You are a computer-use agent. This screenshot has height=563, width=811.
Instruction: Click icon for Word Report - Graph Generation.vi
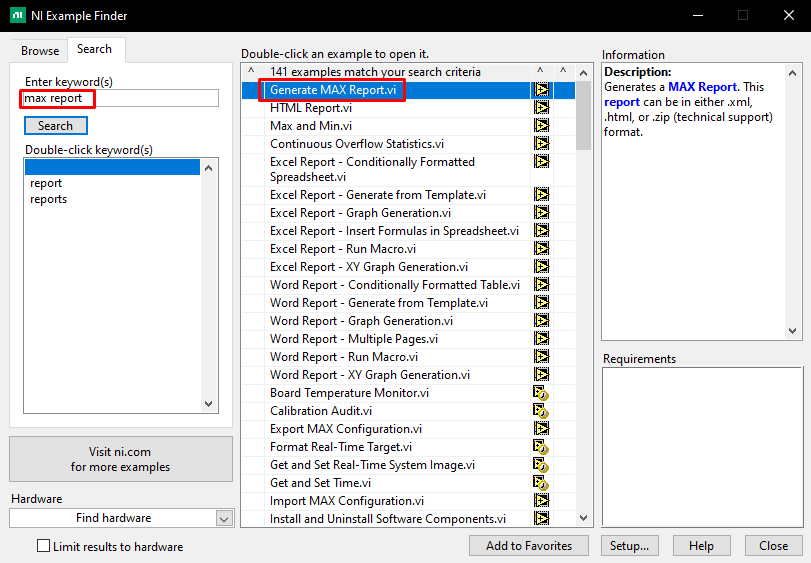pos(542,321)
